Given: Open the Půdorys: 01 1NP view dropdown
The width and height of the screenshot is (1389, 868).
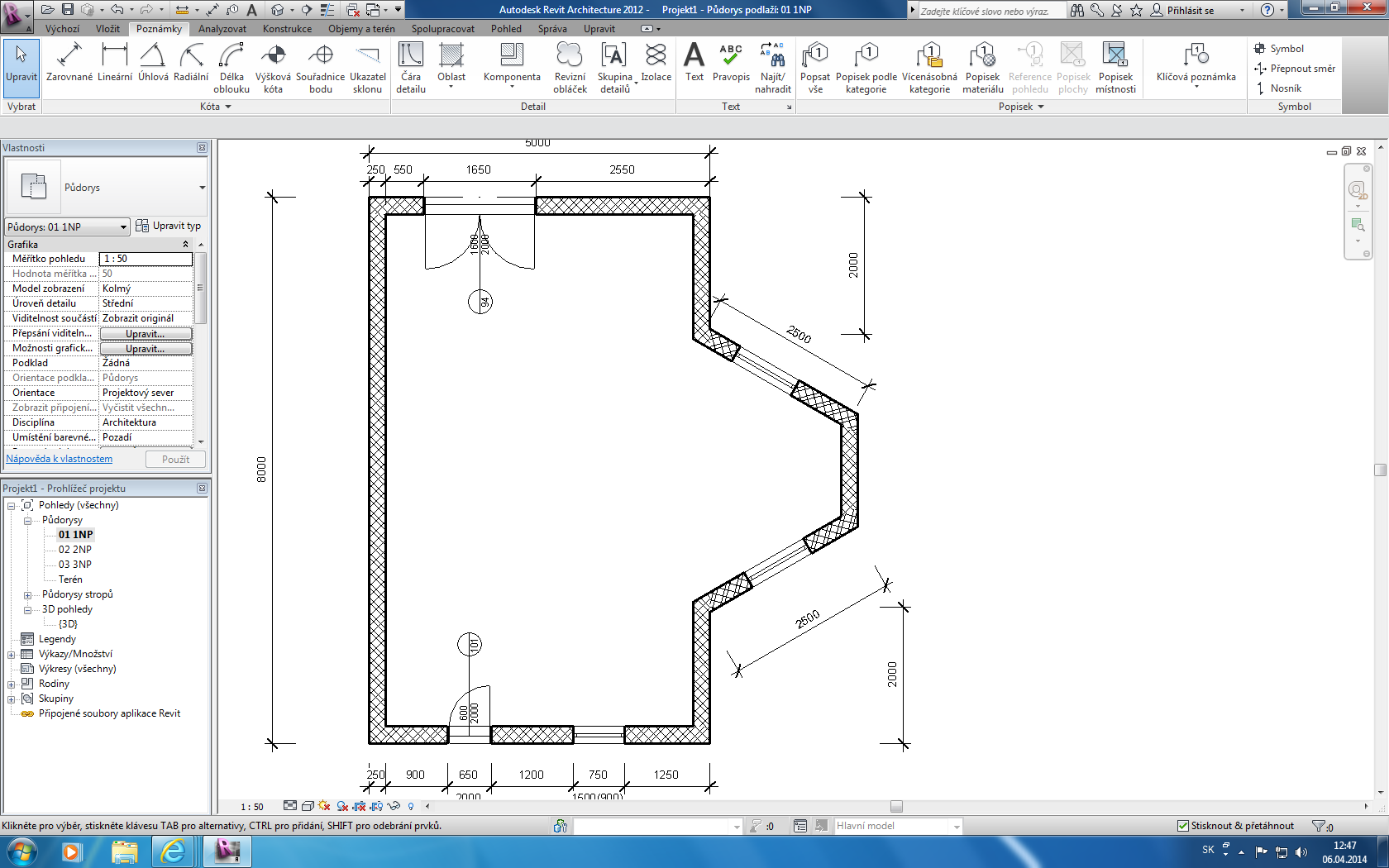Looking at the screenshot, I should [67, 227].
